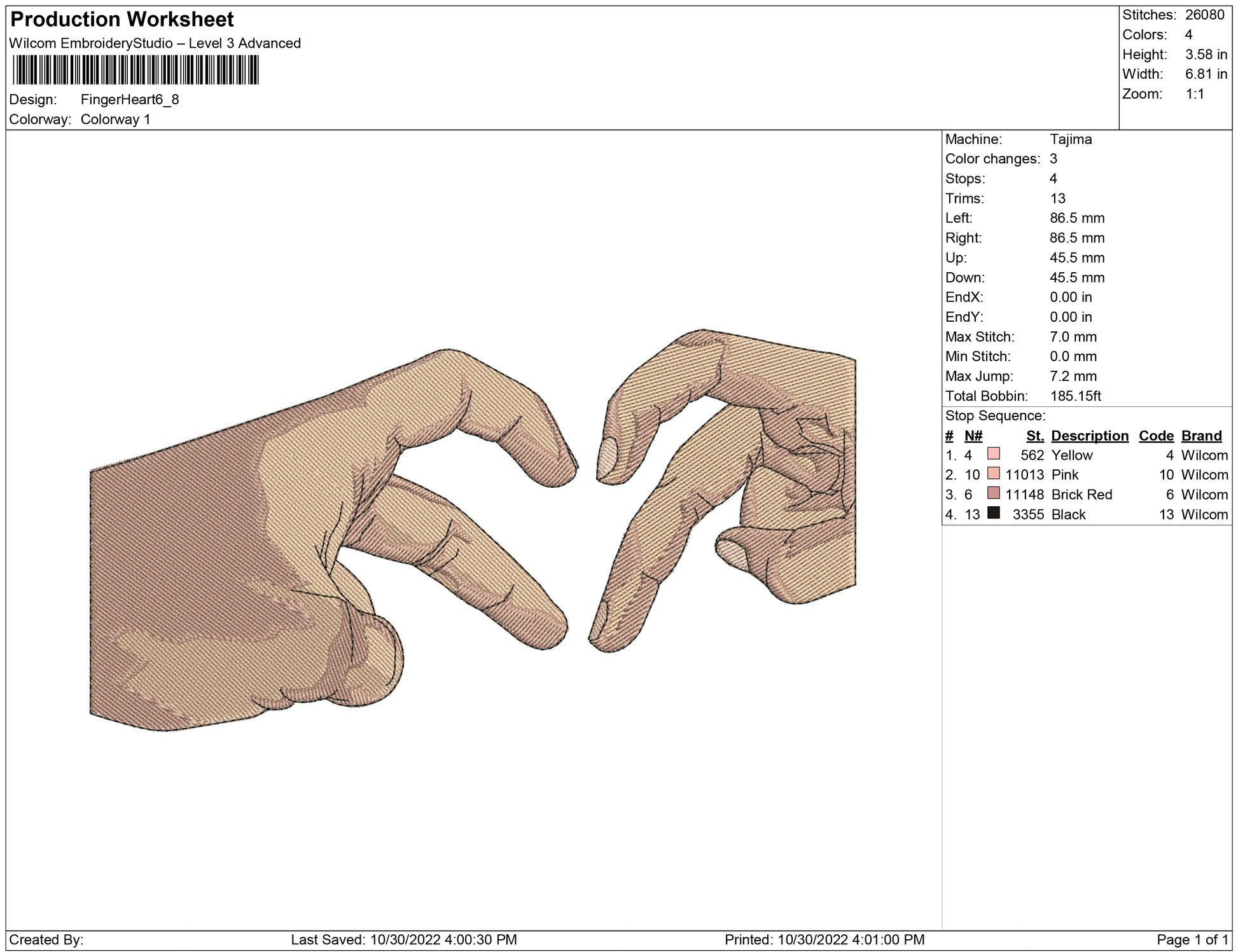Click the Production Worksheet title
This screenshot has width=1238, height=952.
click(122, 20)
